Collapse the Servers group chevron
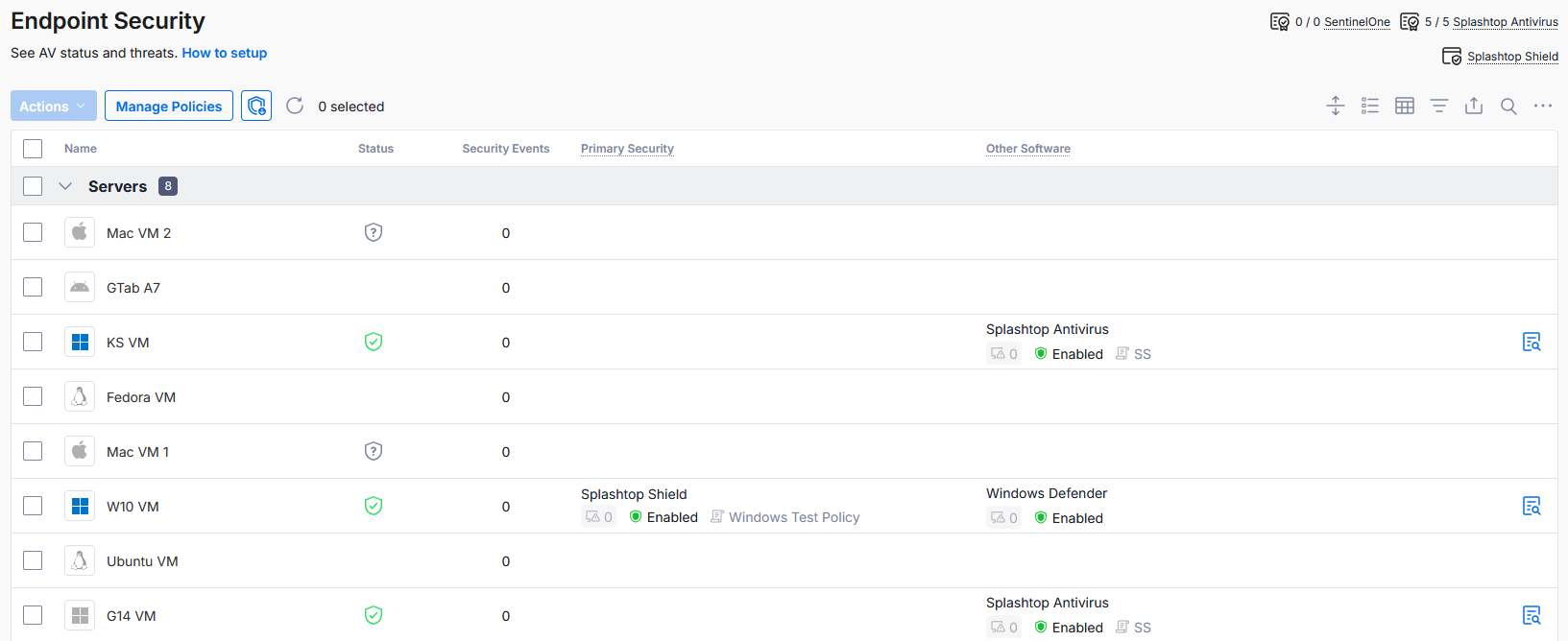This screenshot has height=641, width=1568. (65, 186)
